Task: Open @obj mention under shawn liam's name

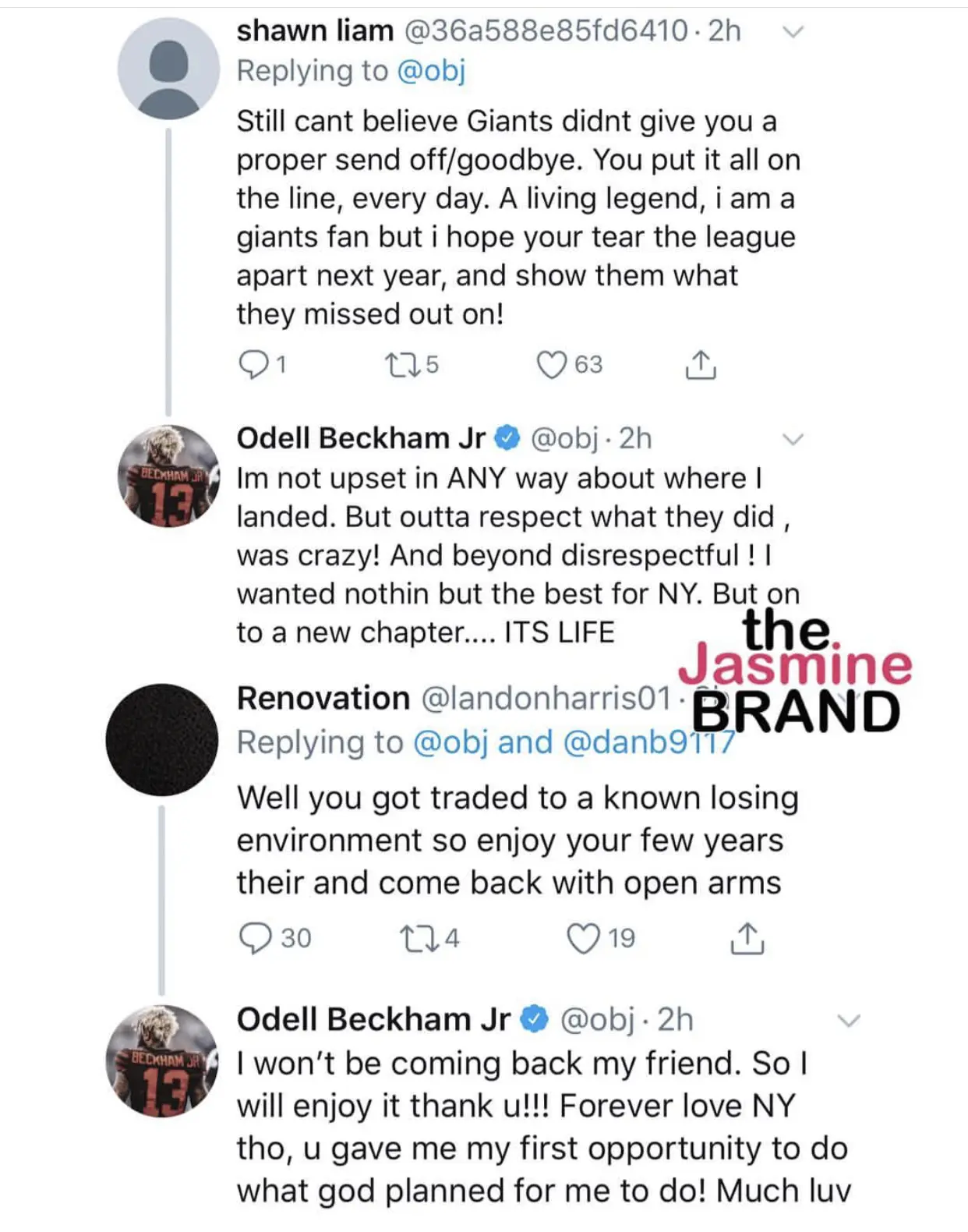Action: coord(431,71)
